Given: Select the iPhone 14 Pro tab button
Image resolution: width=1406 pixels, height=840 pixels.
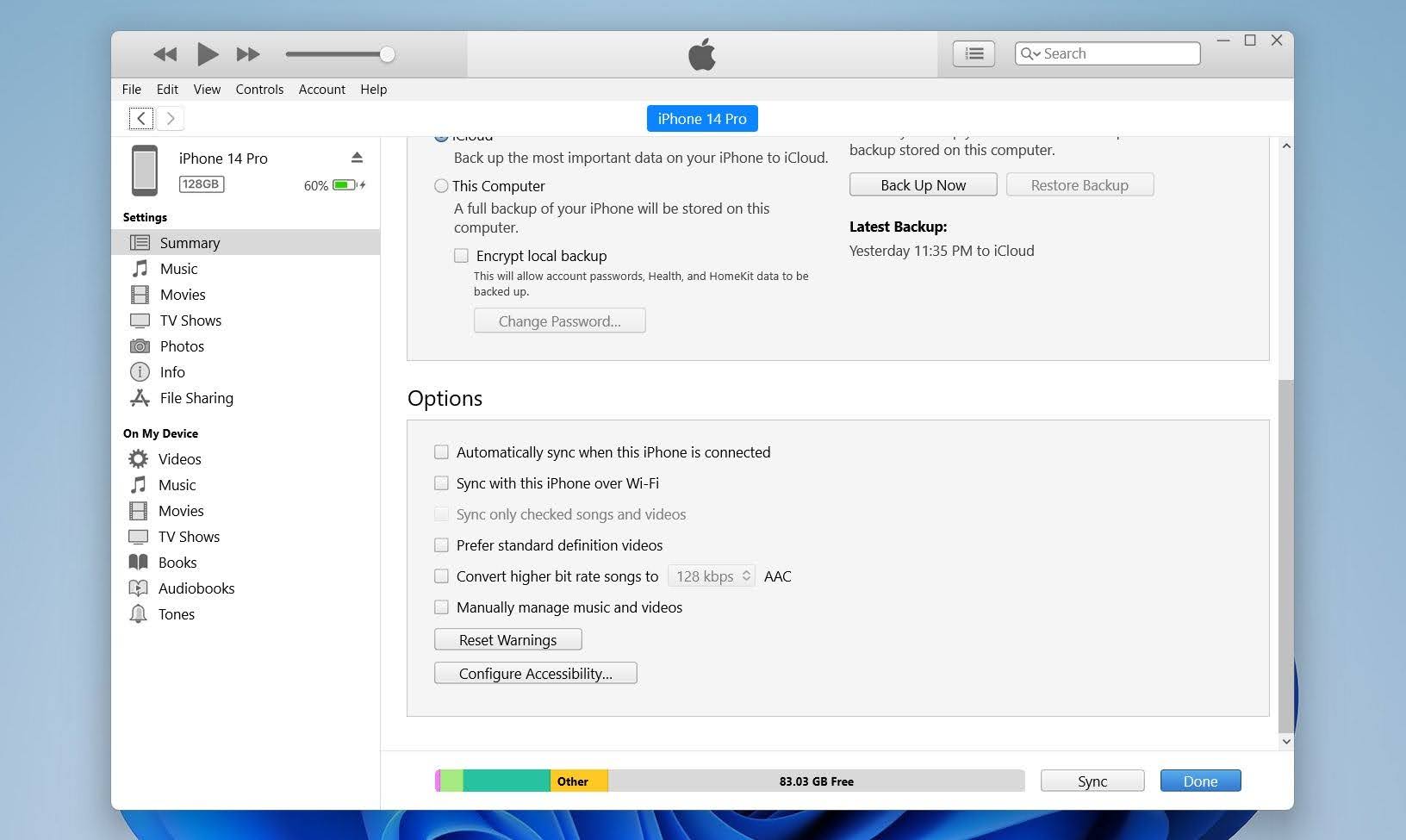Looking at the screenshot, I should (x=702, y=119).
